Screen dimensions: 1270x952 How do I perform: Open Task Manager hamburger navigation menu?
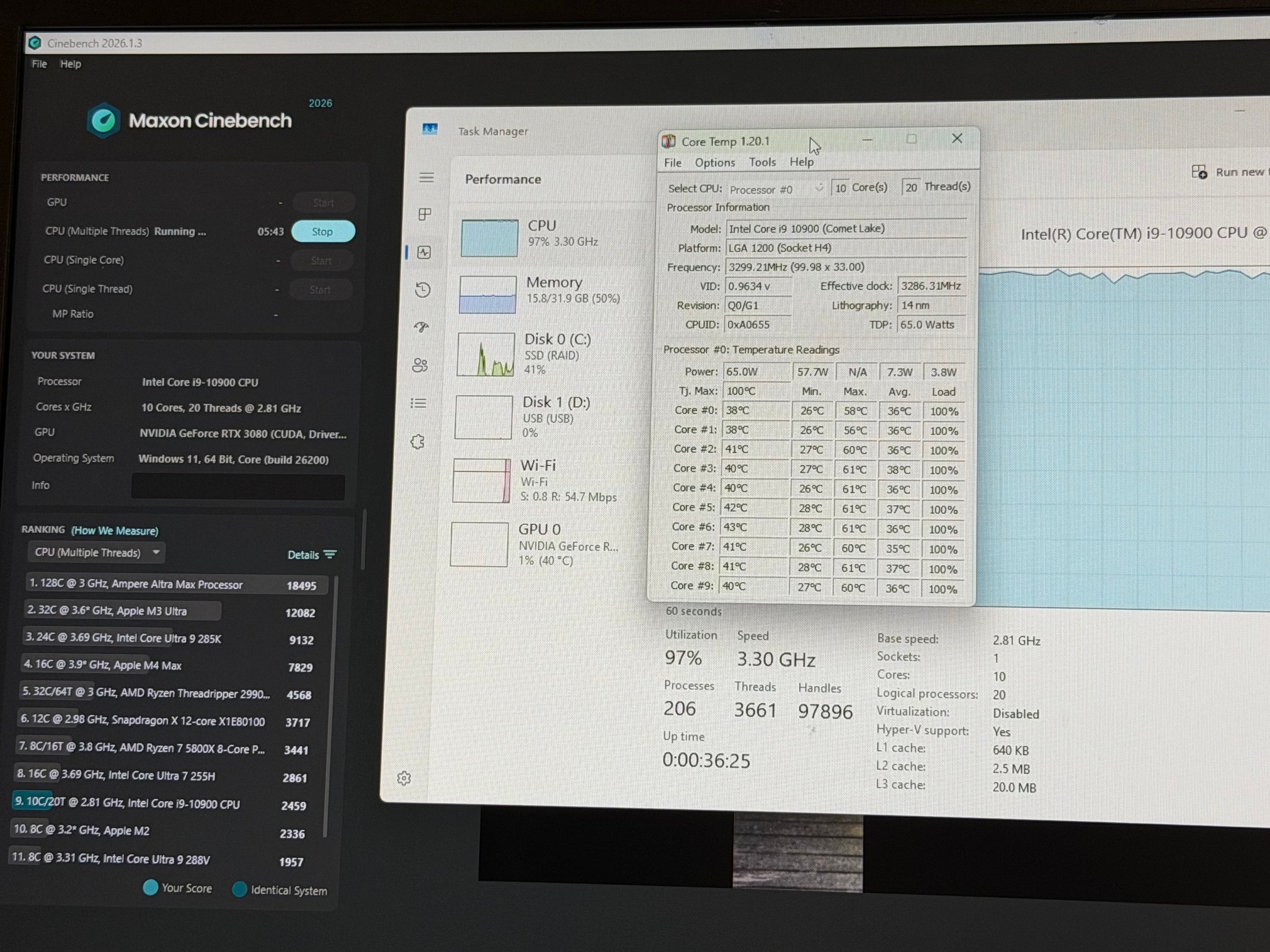427,178
